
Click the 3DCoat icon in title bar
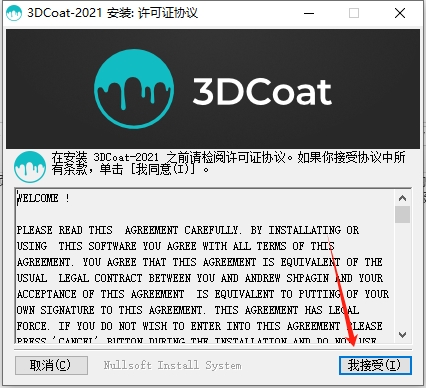[x=14, y=13]
